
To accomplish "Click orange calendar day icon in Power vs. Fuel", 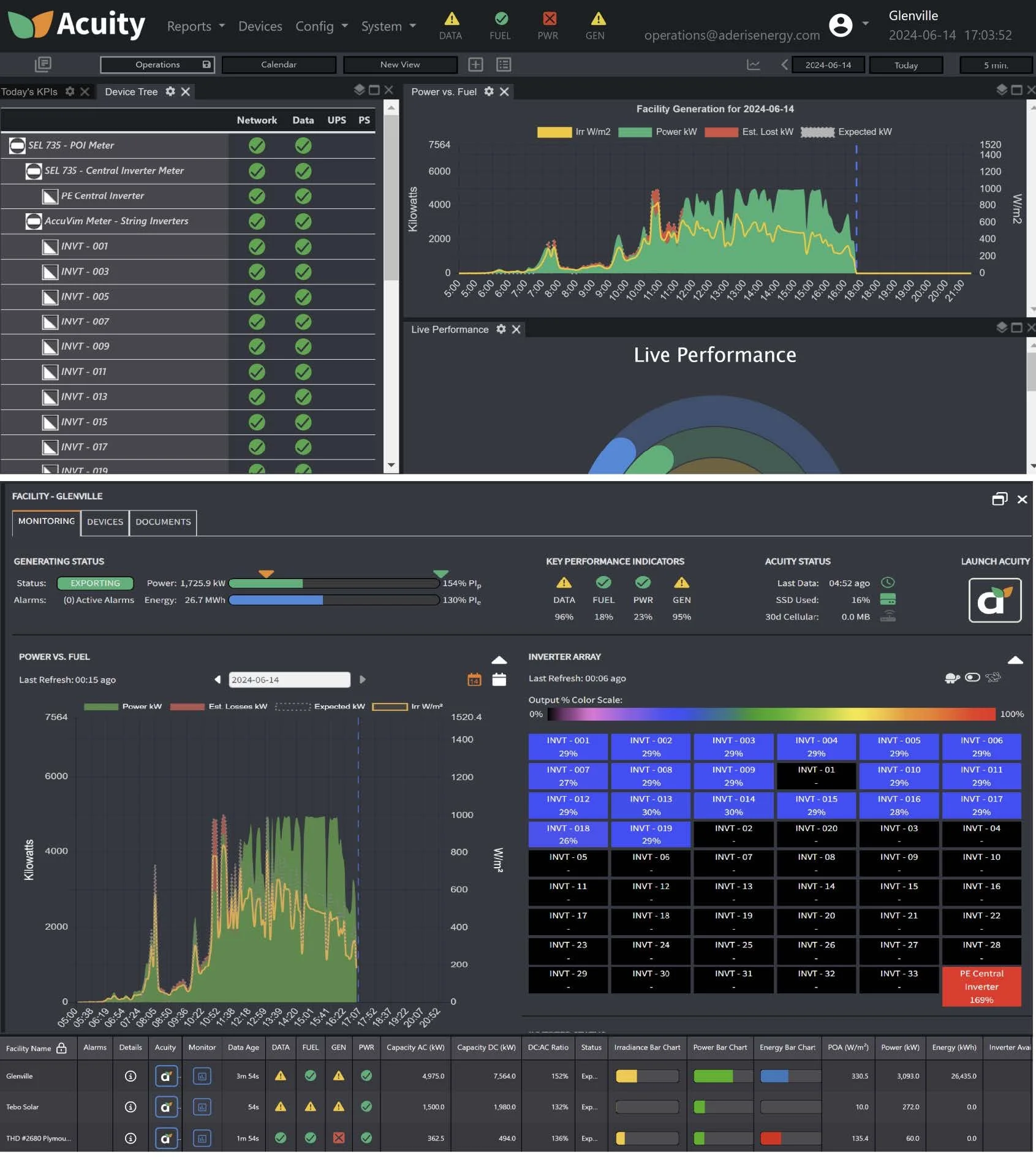I will click(474, 679).
